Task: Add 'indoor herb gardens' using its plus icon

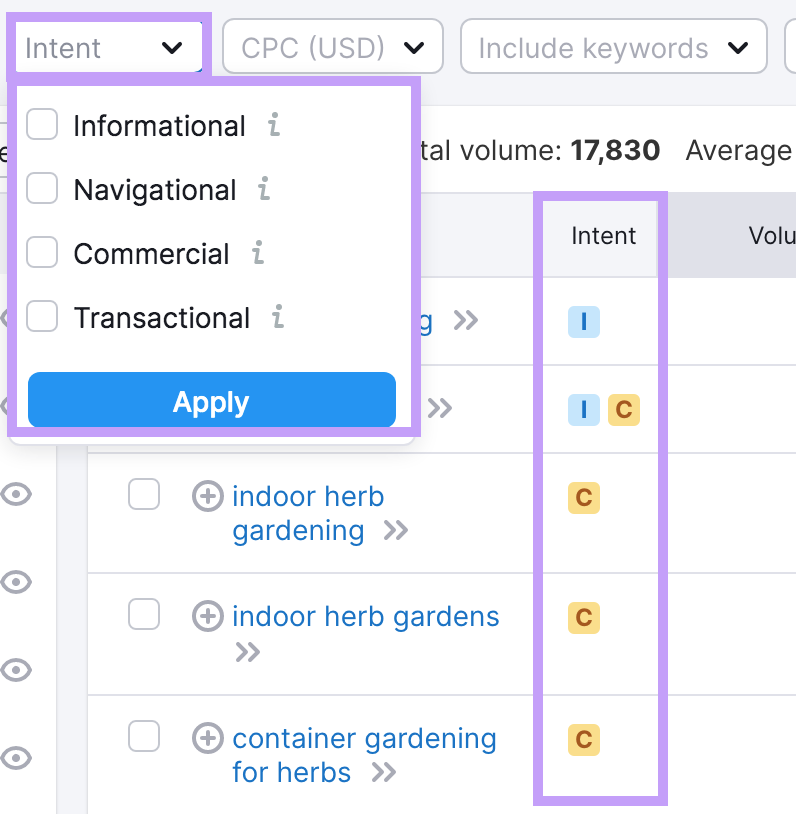Action: click(x=207, y=615)
